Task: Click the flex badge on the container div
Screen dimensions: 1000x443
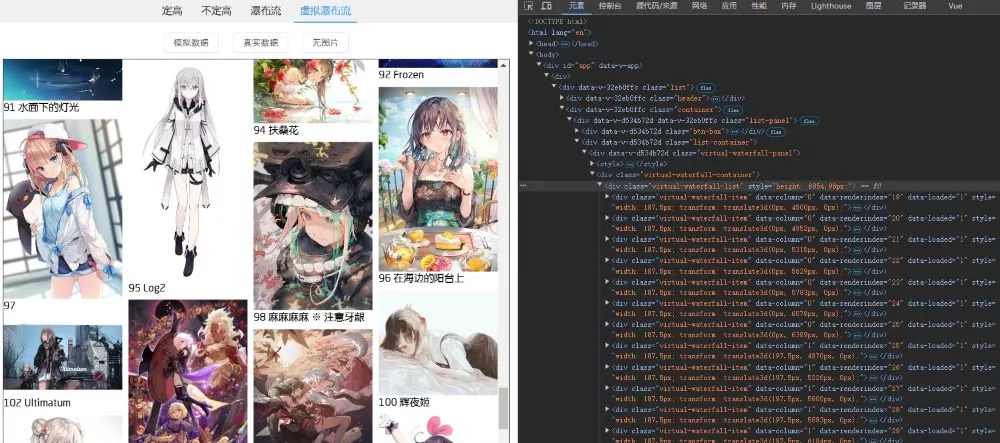Action: [732, 110]
